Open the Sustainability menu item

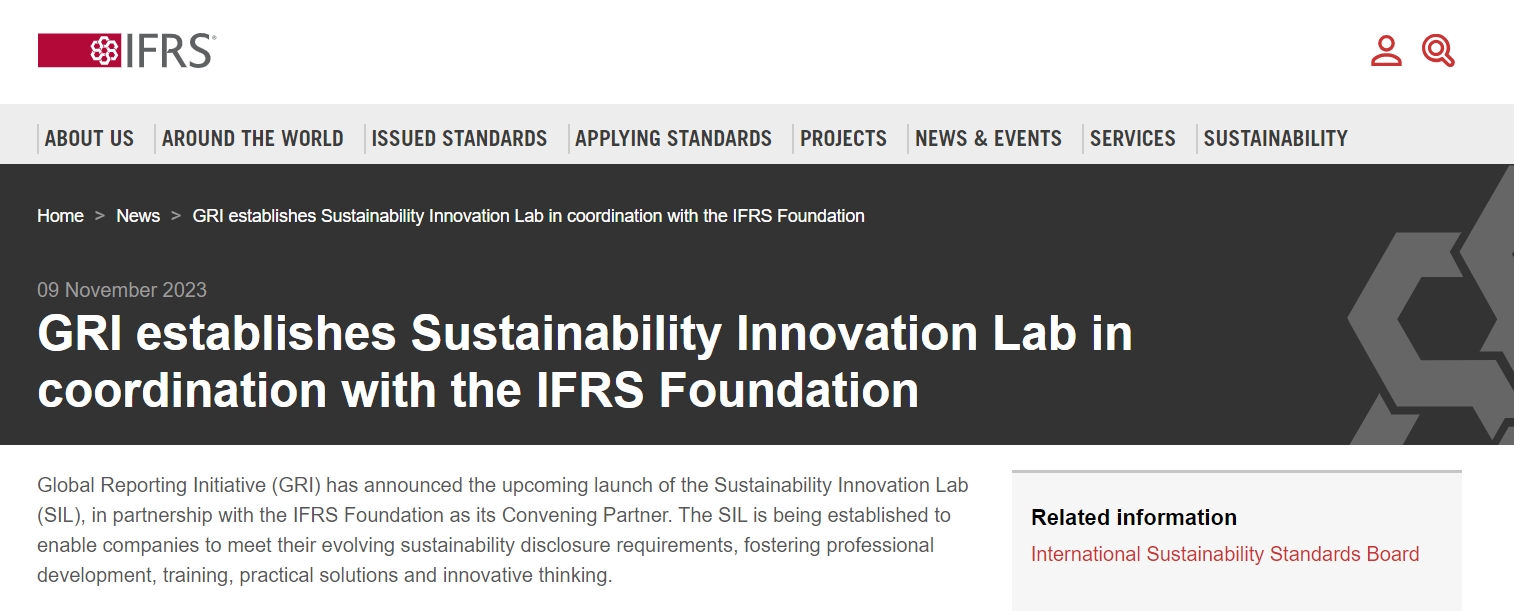1275,139
